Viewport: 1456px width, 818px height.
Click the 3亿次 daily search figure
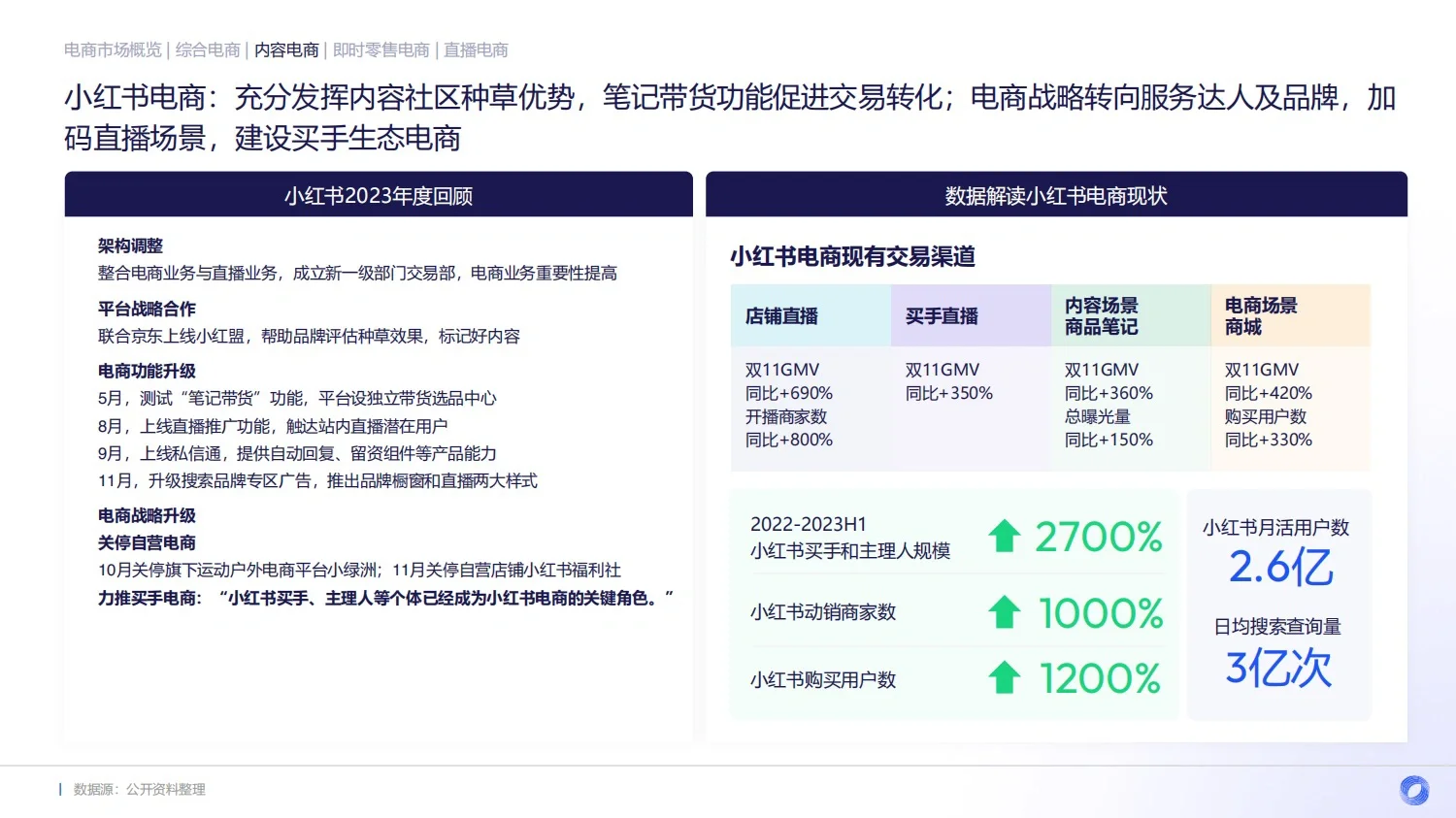tap(1278, 669)
